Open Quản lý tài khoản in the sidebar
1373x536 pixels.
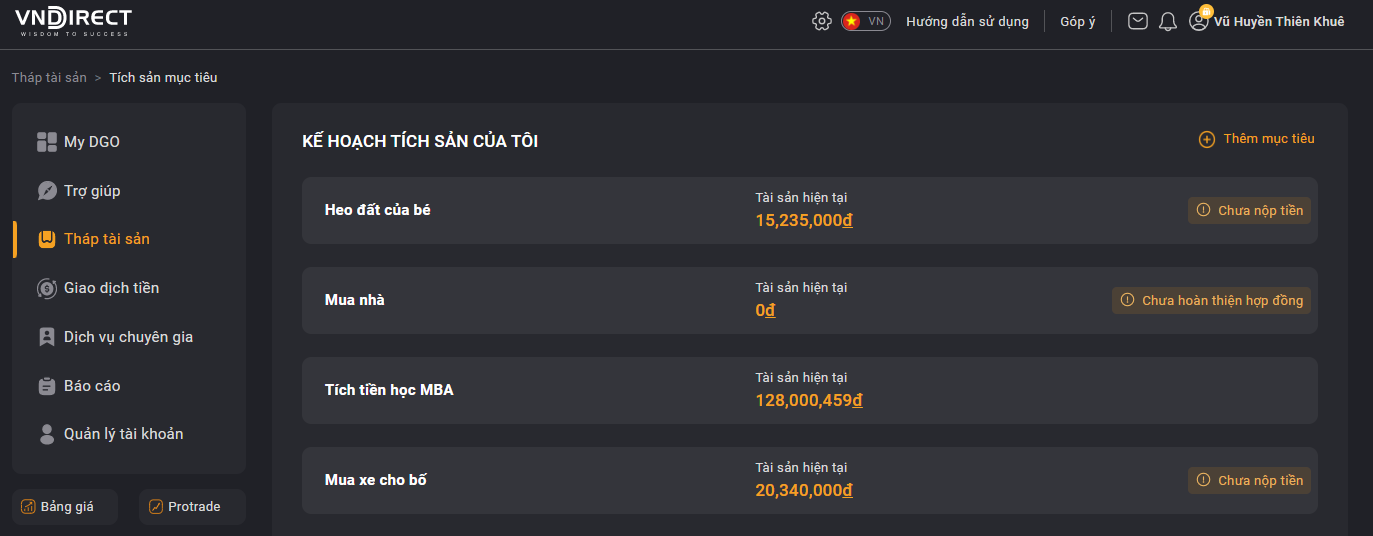coord(110,434)
